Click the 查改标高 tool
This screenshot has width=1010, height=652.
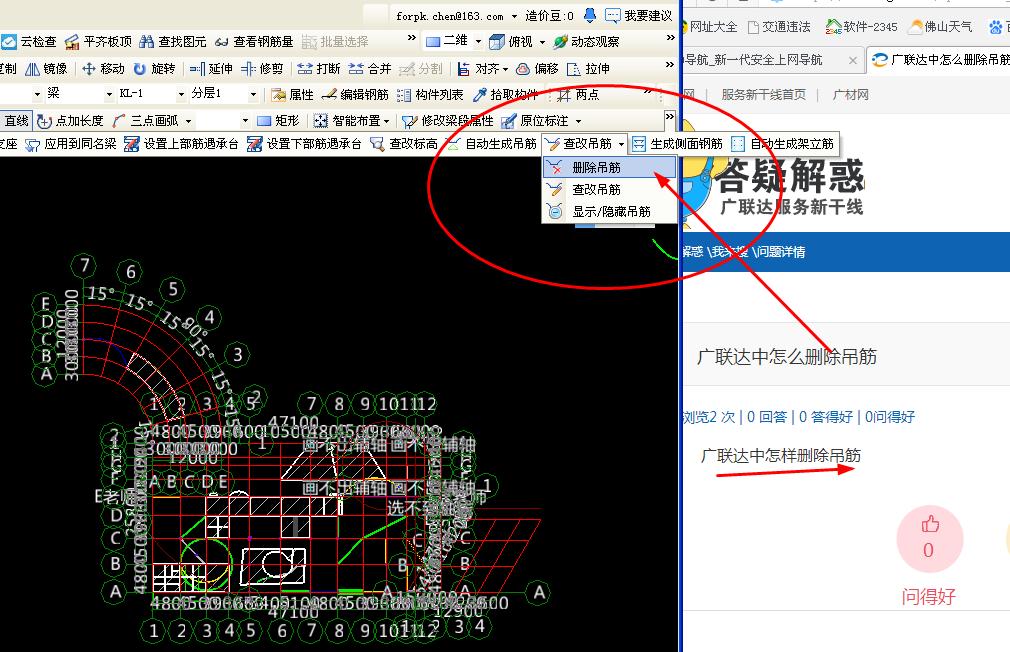[x=404, y=144]
